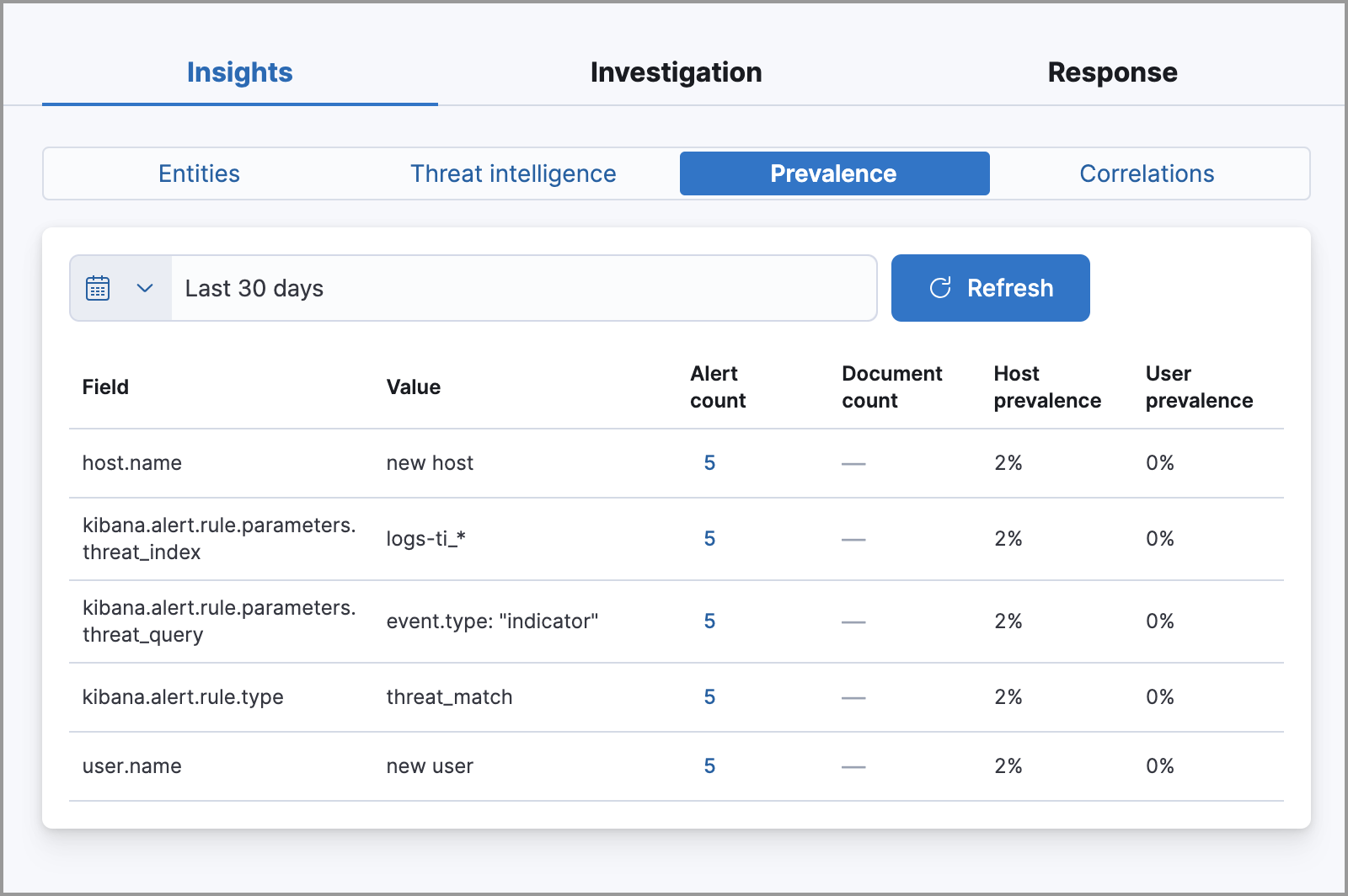Screen dimensions: 1348x896
Task: Select the Correlations view
Action: (x=1147, y=173)
